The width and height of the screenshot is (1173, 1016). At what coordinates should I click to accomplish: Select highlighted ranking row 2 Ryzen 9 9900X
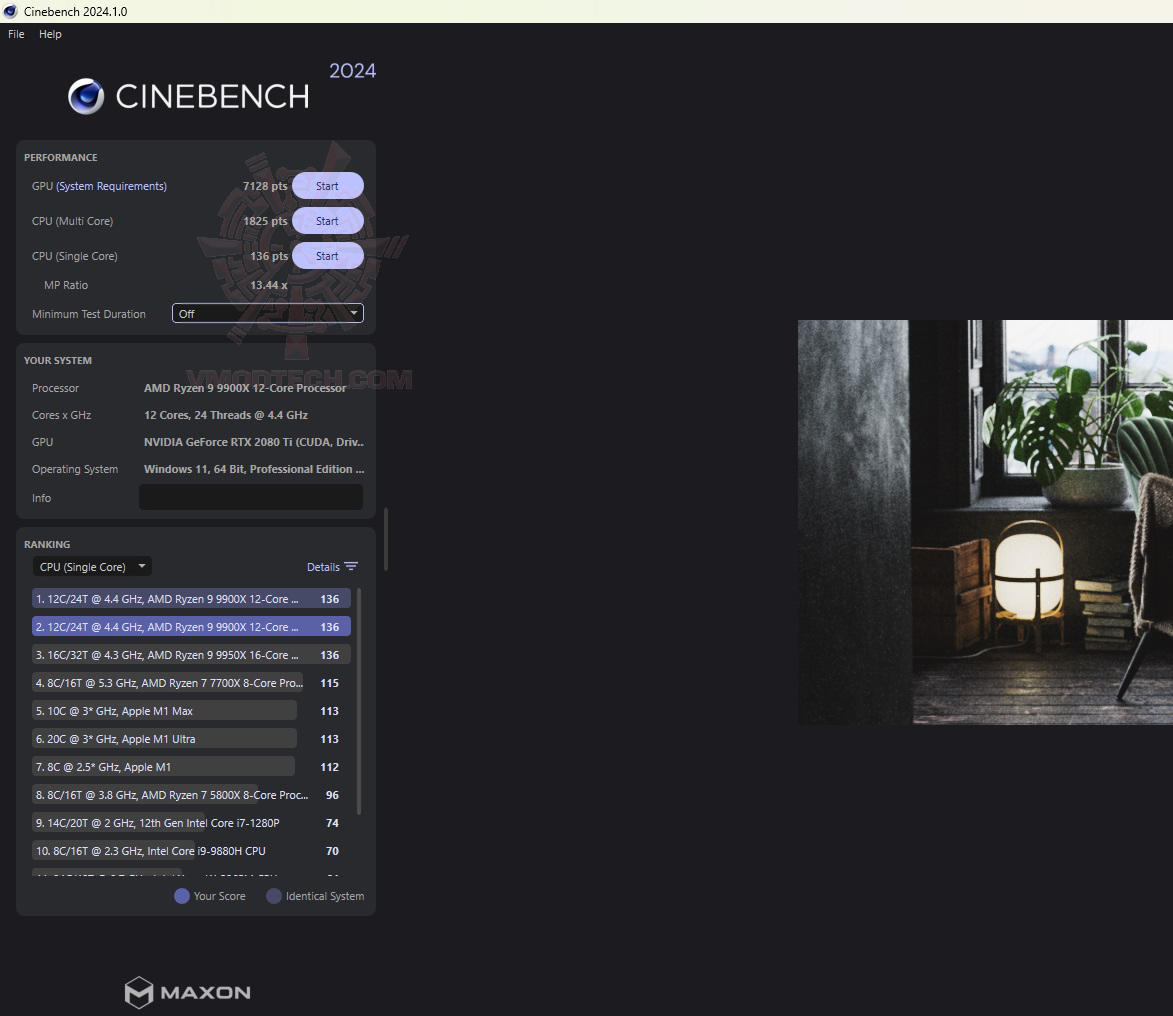[192, 627]
